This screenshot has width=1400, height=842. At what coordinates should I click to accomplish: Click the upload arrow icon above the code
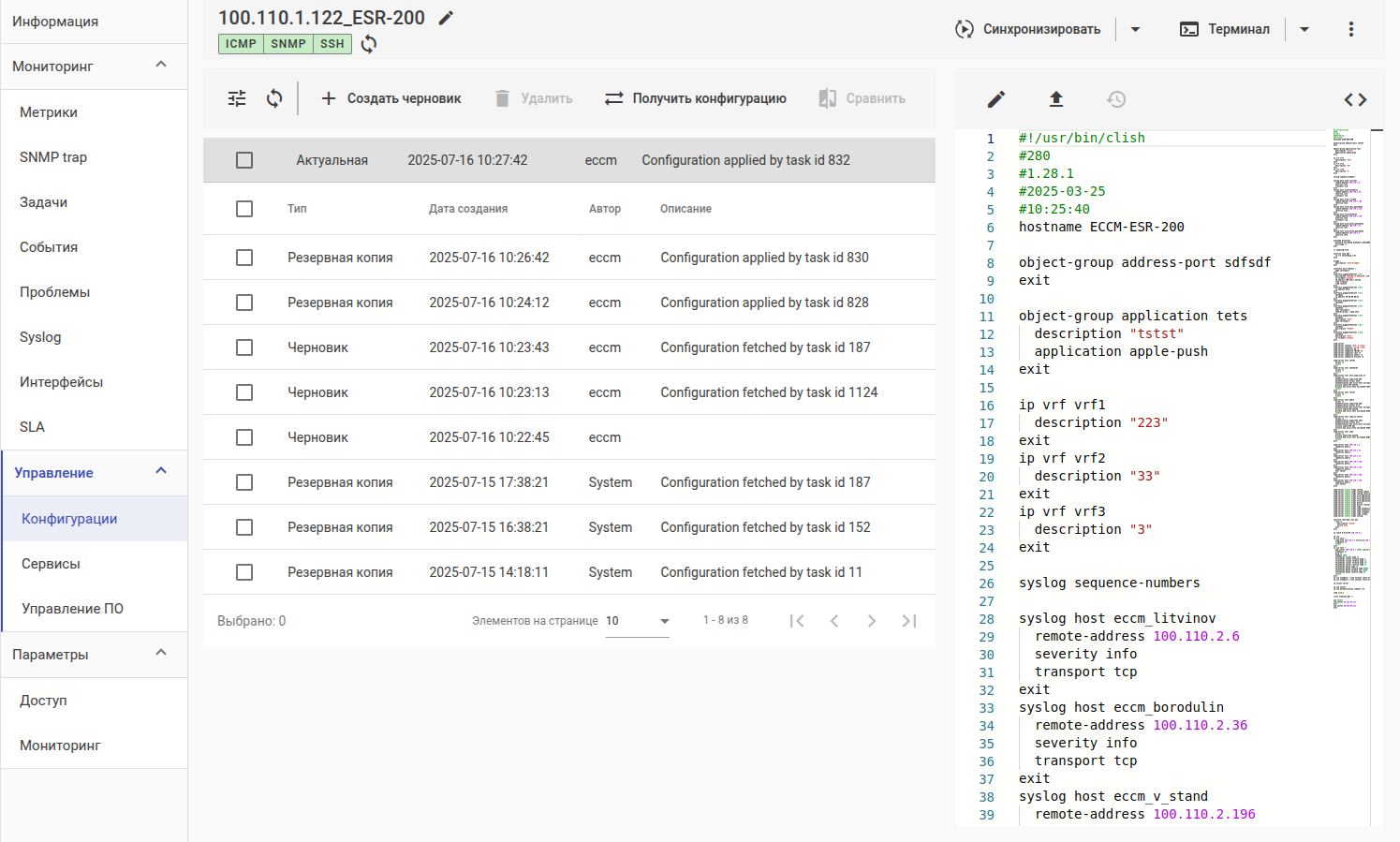1056,99
